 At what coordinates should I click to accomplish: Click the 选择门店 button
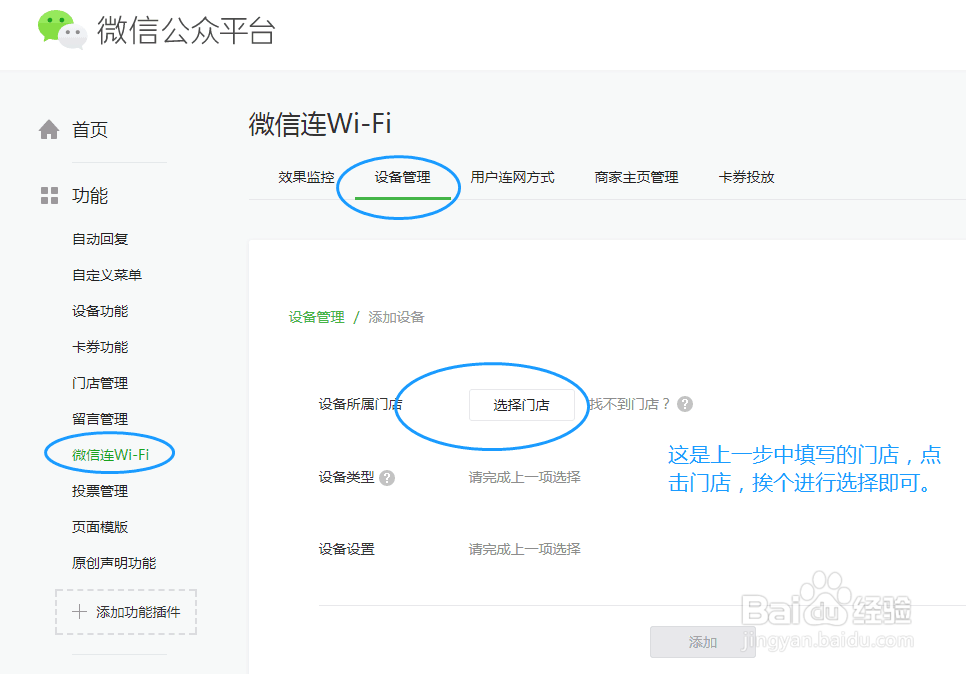tap(521, 405)
